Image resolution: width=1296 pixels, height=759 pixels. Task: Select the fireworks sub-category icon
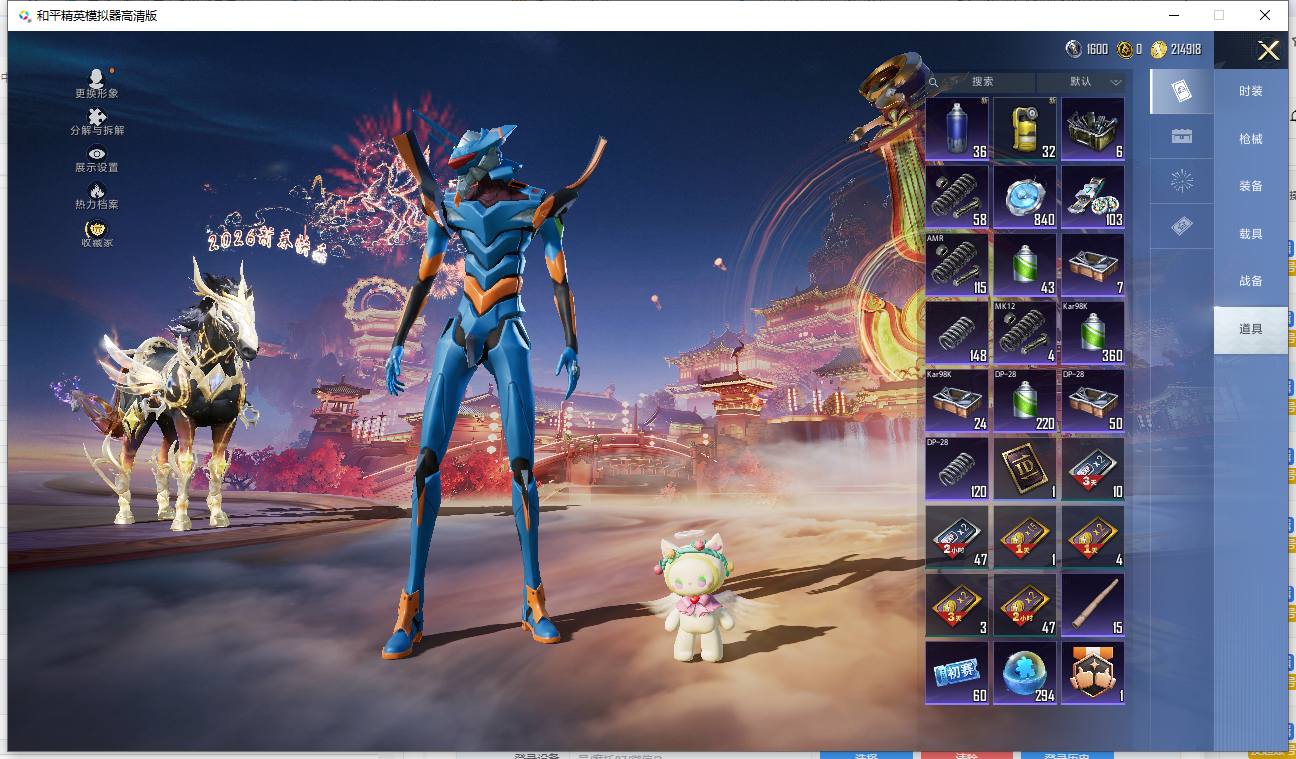point(1181,181)
